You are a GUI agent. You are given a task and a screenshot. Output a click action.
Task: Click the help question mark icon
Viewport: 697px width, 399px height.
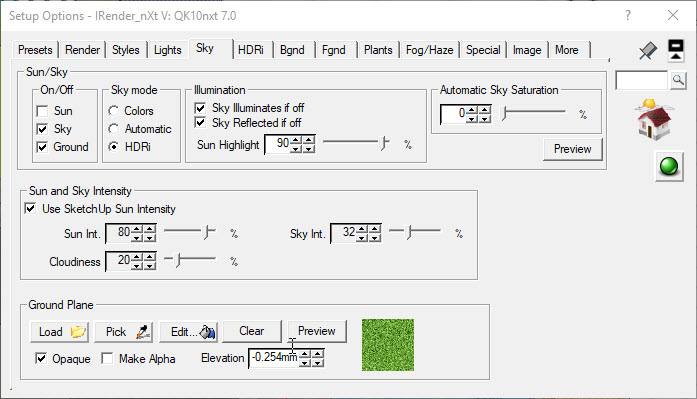point(628,16)
